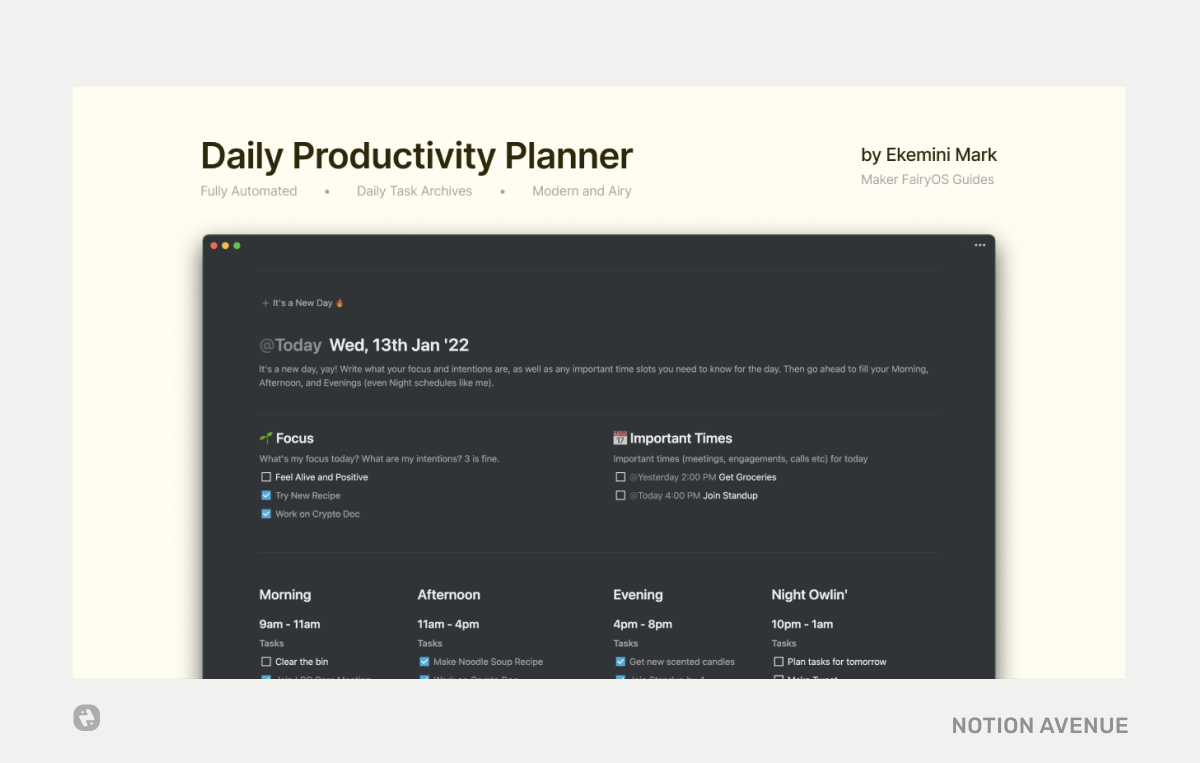Check Plan tasks for tomorrow under Night Owlin'
This screenshot has height=763, width=1200.
[778, 661]
